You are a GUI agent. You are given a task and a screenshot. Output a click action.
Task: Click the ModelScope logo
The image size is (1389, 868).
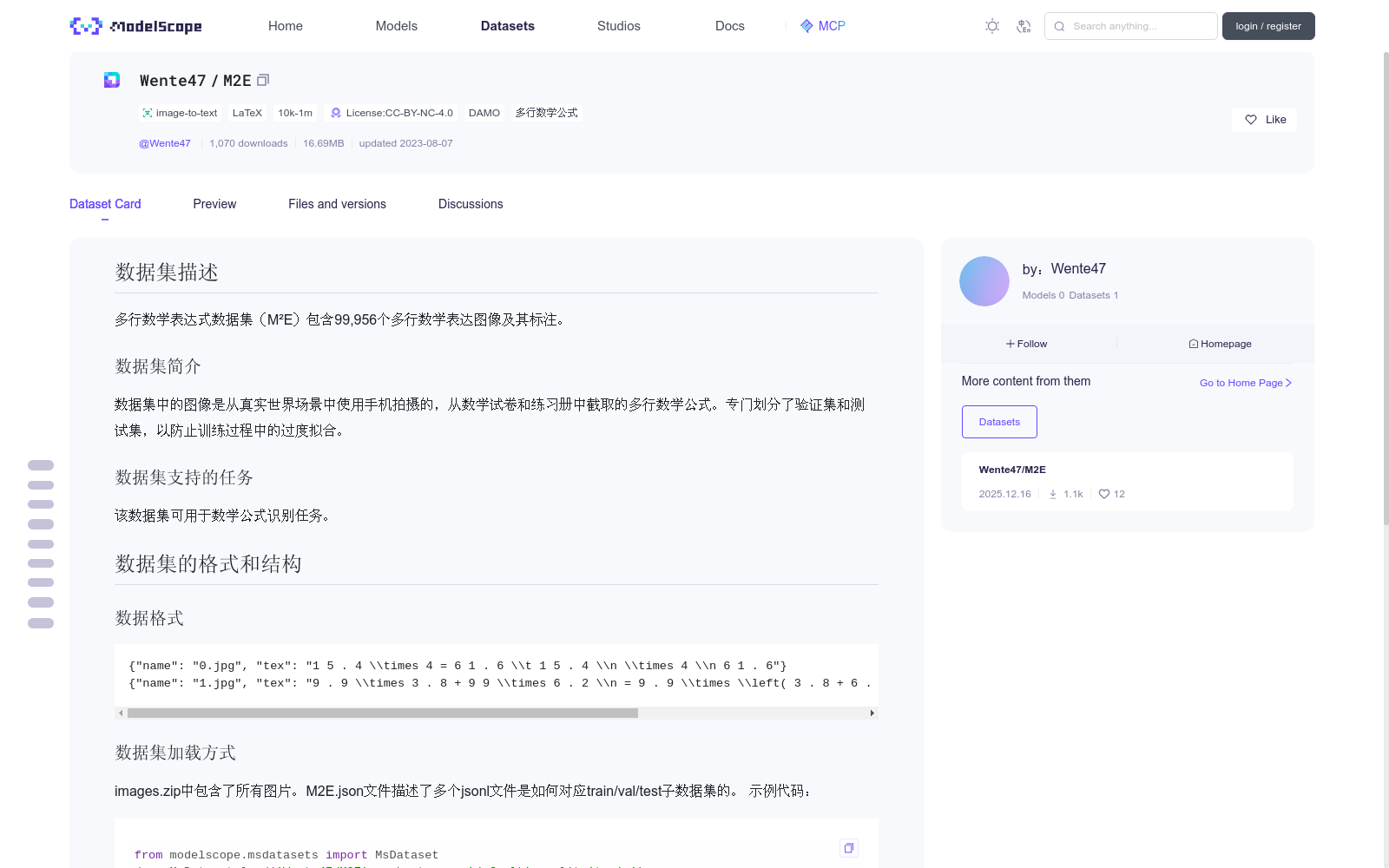tap(135, 26)
